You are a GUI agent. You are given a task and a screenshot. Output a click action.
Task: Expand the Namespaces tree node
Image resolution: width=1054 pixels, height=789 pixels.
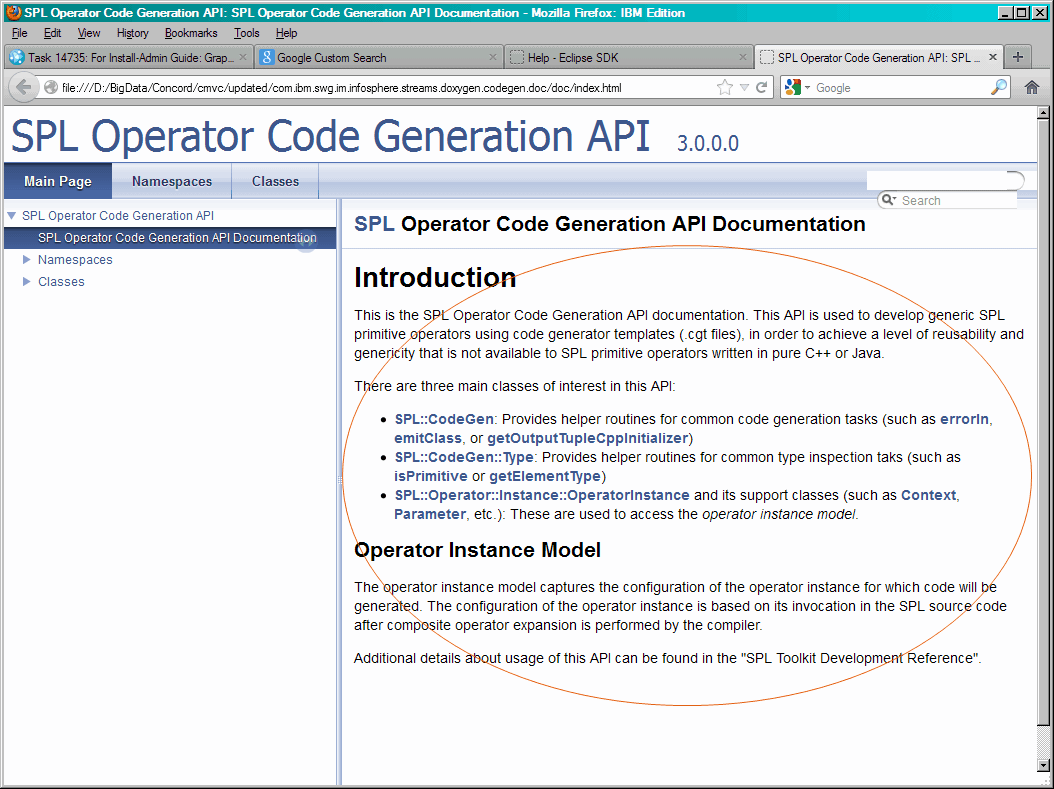pyautogui.click(x=27, y=259)
